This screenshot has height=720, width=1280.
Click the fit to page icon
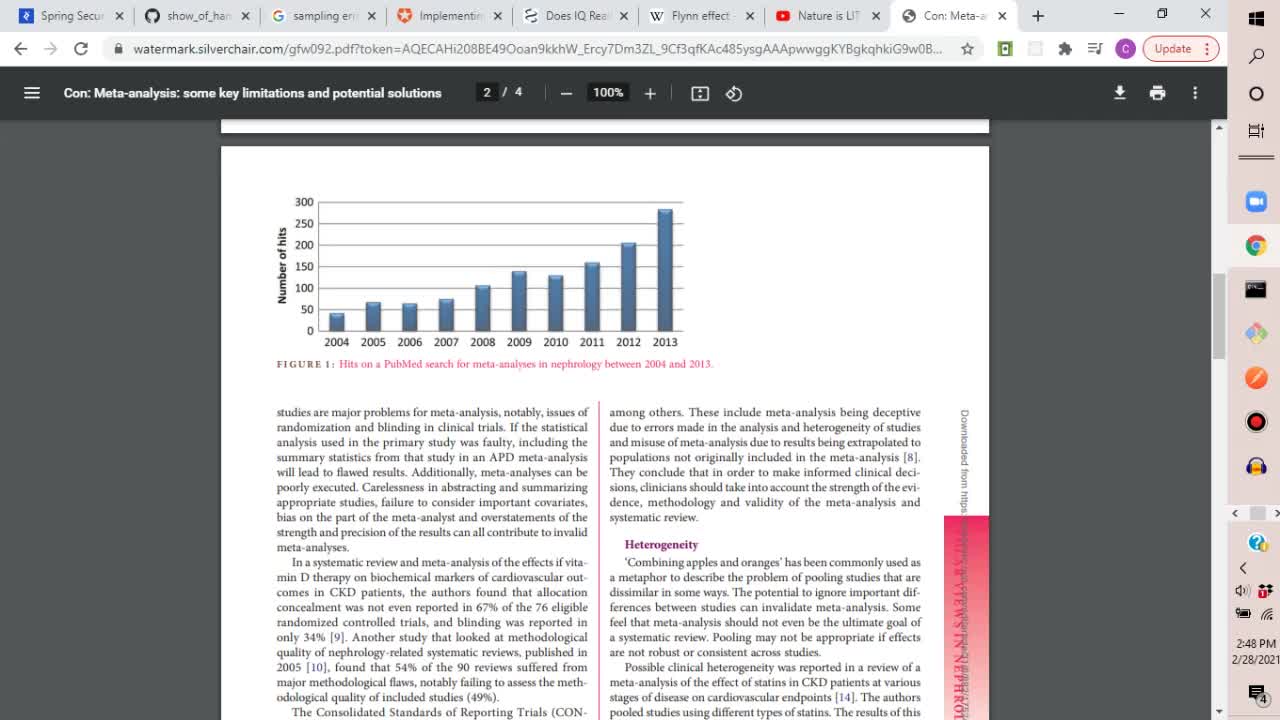point(700,93)
